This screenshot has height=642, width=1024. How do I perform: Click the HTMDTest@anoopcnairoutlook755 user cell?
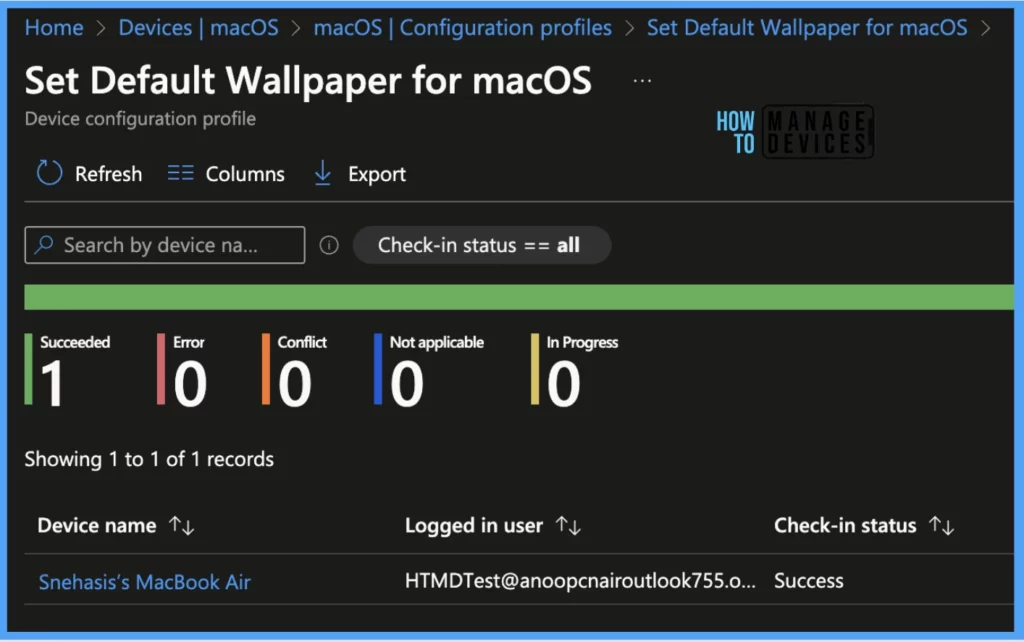pyautogui.click(x=580, y=581)
